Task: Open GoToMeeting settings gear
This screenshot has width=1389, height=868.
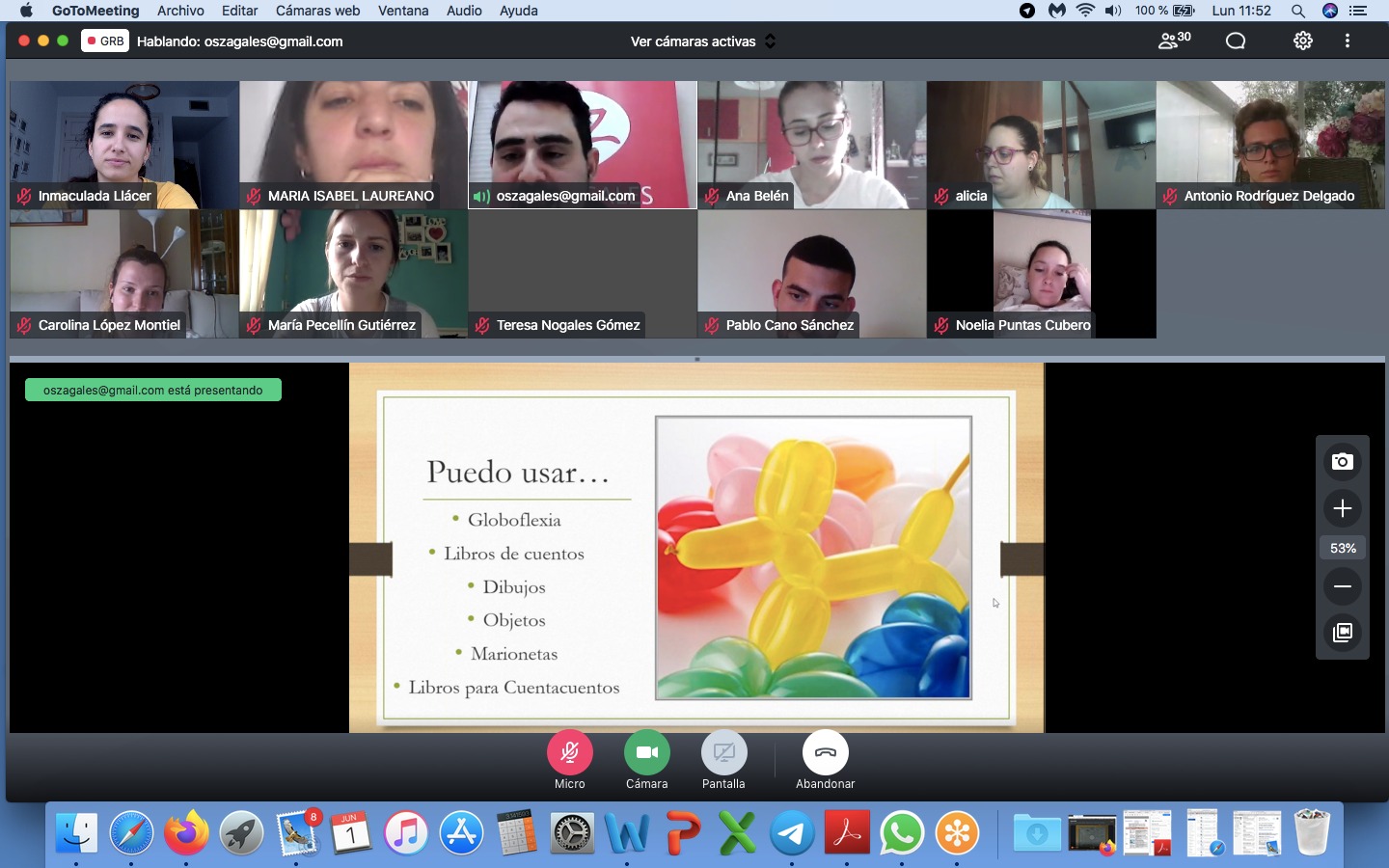Action: (x=1303, y=41)
